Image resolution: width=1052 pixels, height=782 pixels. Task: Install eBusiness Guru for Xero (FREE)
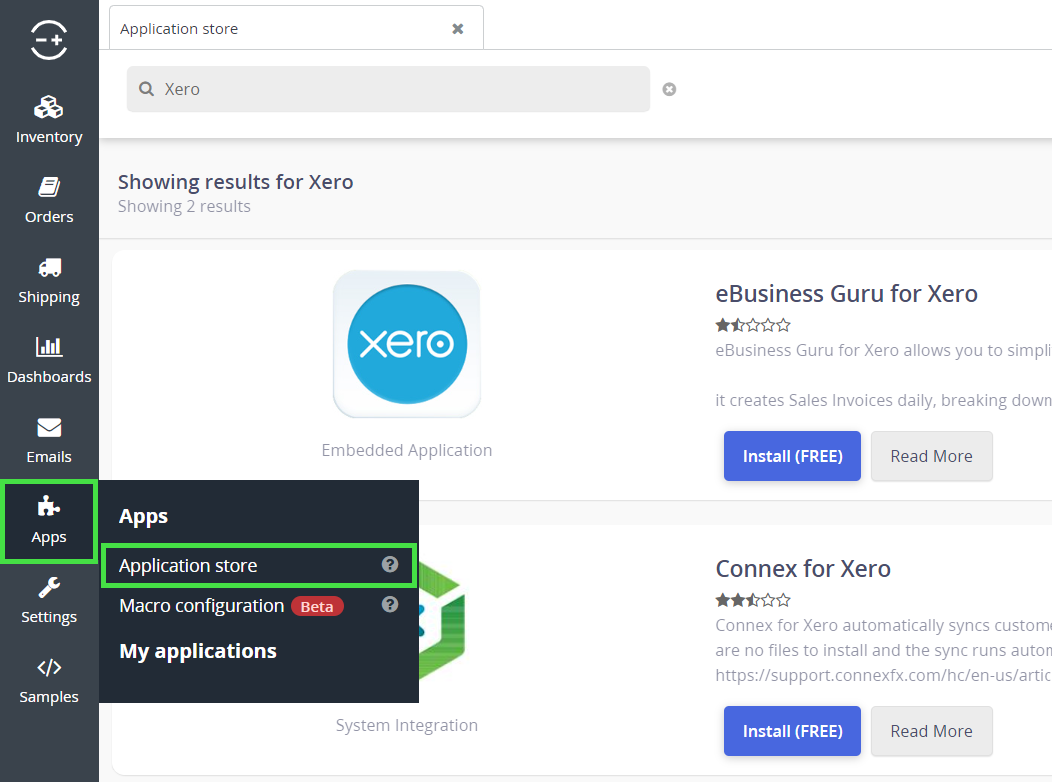pyautogui.click(x=792, y=456)
